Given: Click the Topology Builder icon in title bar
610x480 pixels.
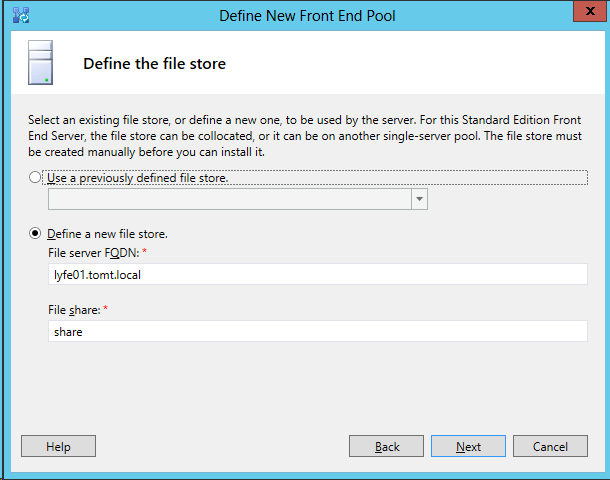Looking at the screenshot, I should coord(21,16).
